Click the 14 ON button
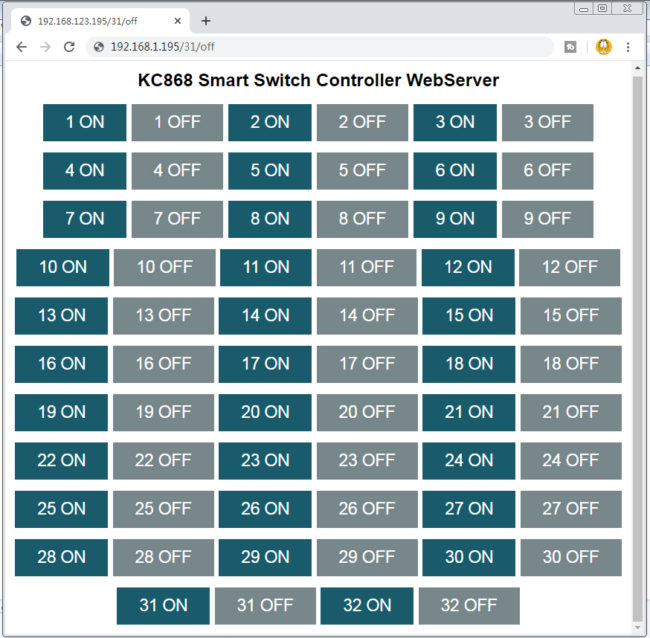The height and width of the screenshot is (638, 650). coord(265,316)
